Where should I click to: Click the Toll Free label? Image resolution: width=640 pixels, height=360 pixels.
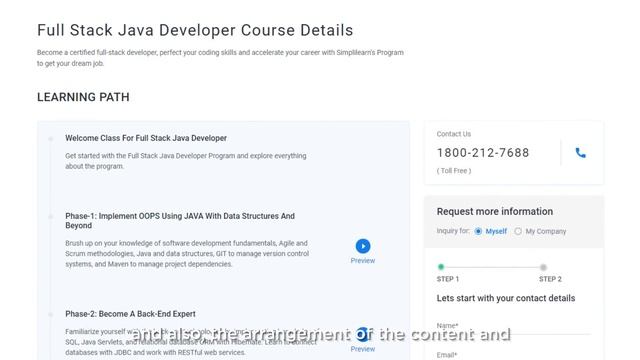pyautogui.click(x=454, y=171)
